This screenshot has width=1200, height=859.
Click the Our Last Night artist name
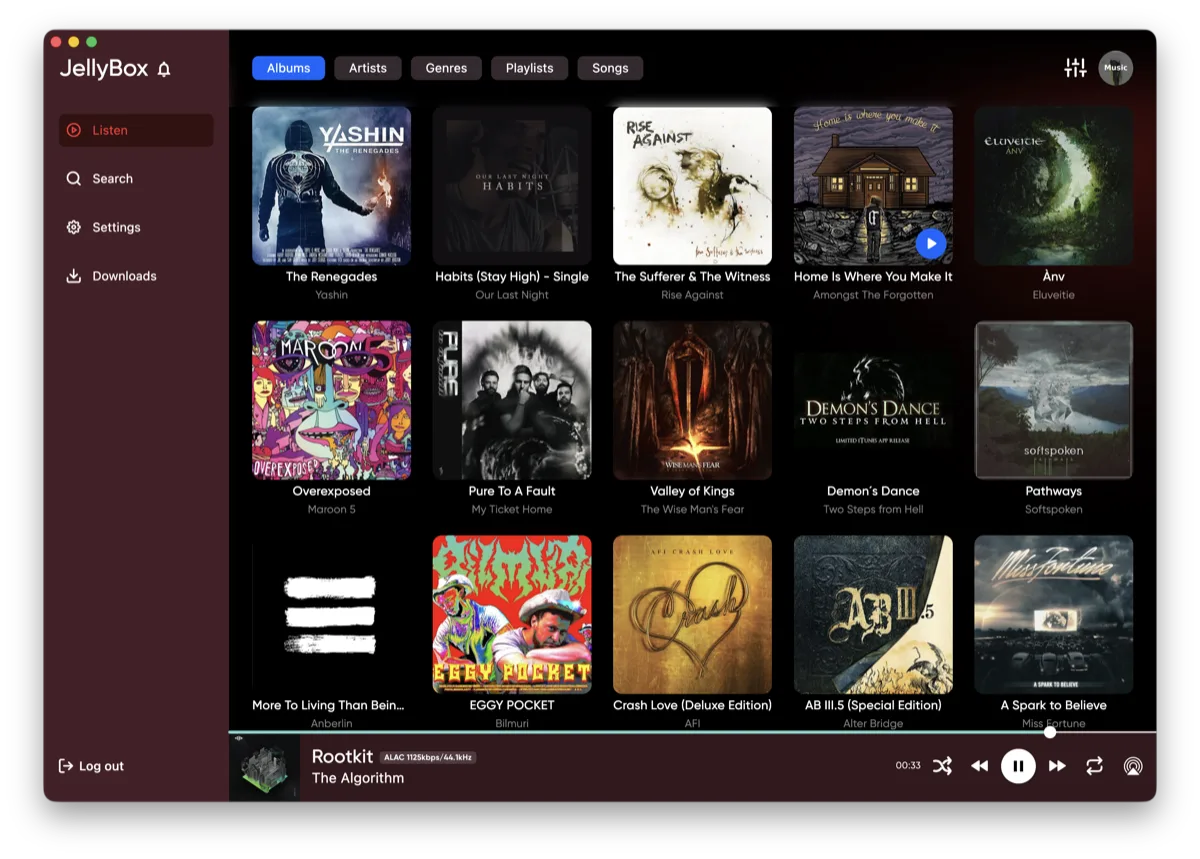(512, 295)
